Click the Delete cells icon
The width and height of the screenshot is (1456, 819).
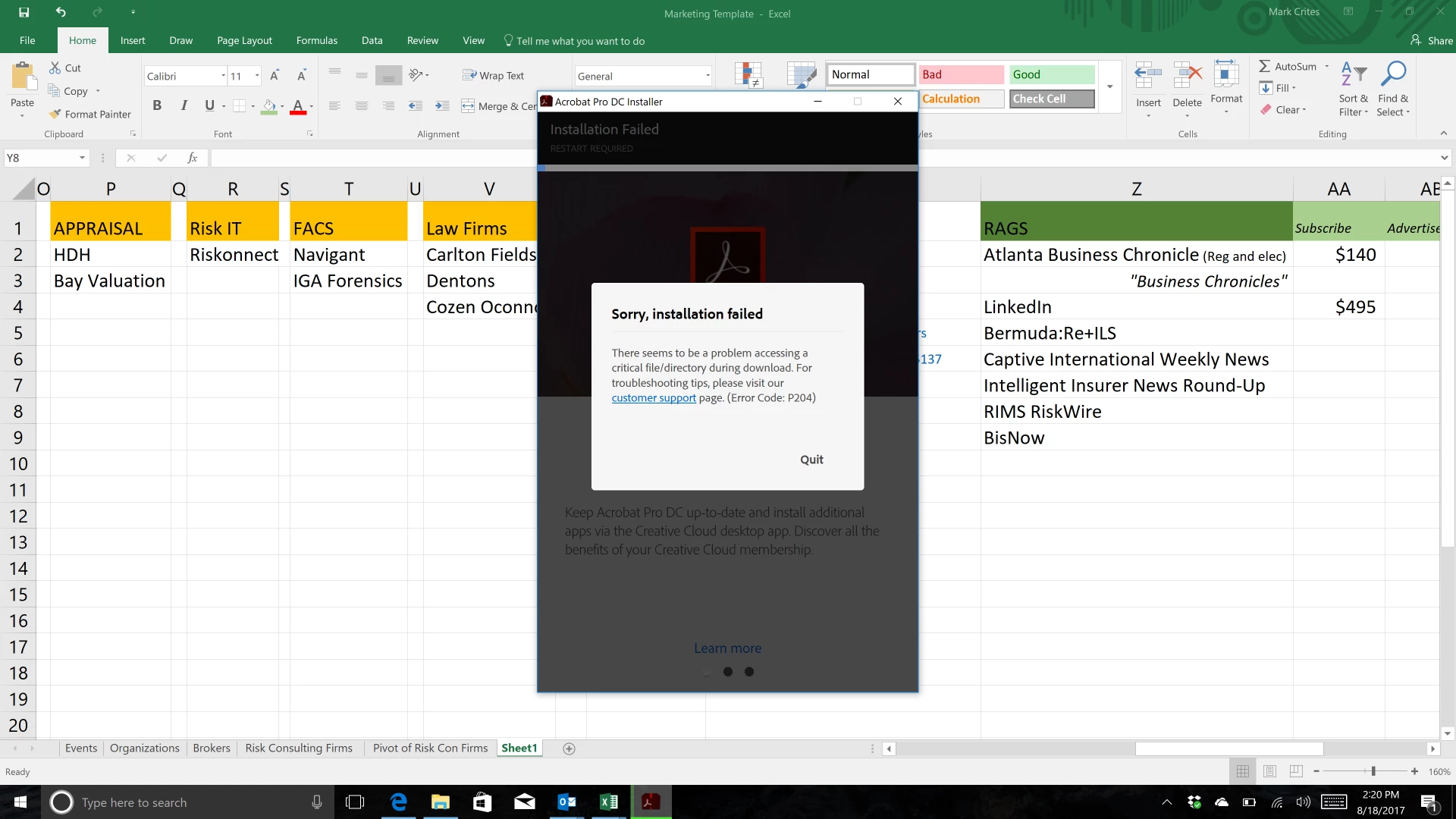[1187, 76]
